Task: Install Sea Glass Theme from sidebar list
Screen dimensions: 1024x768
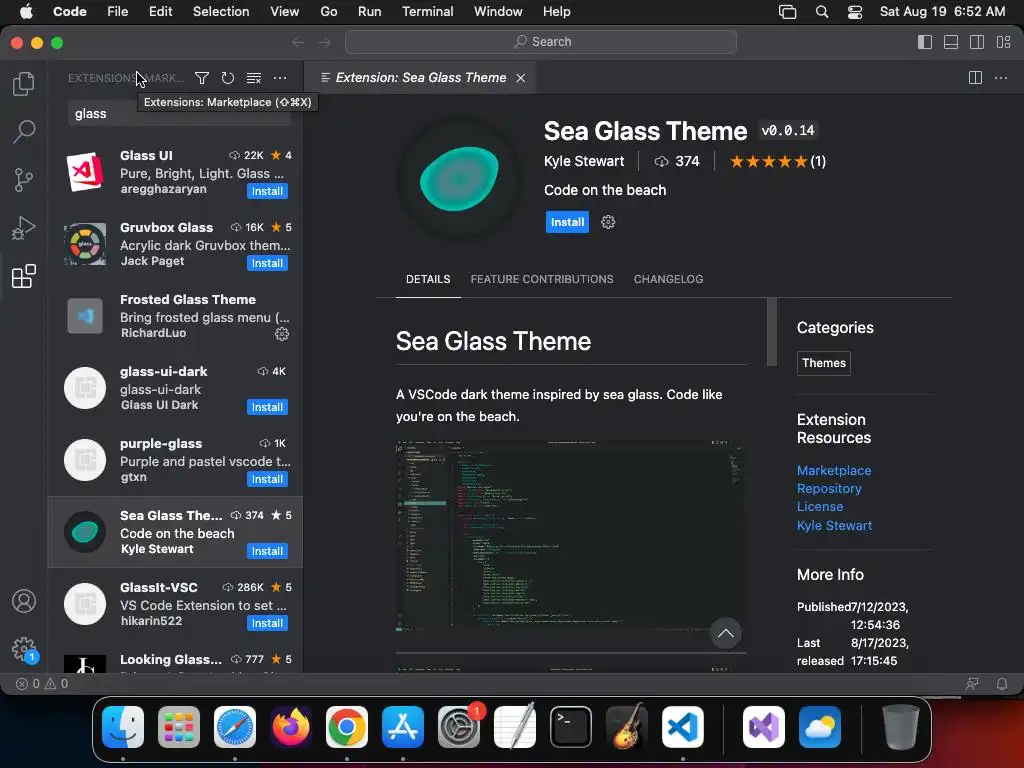Action: point(267,551)
